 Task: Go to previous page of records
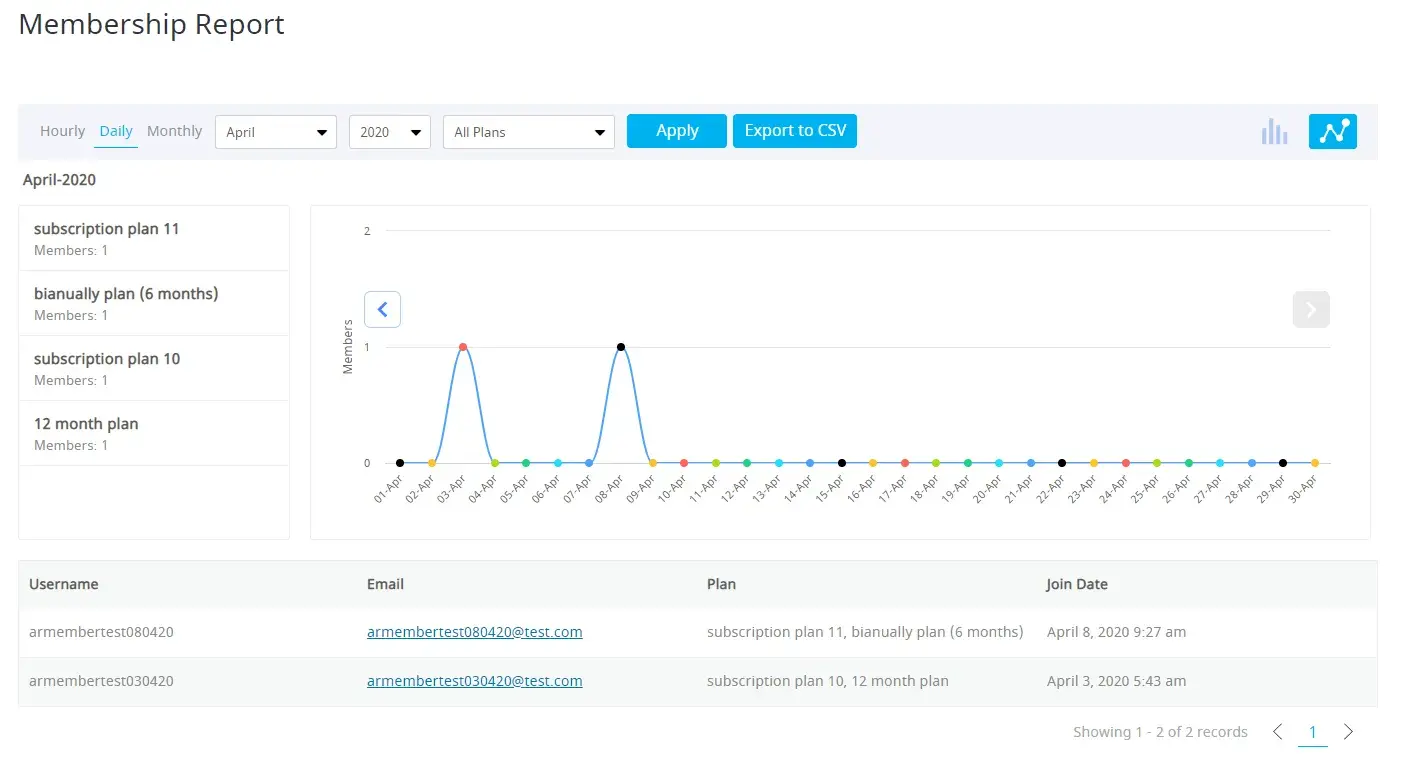pos(1277,732)
